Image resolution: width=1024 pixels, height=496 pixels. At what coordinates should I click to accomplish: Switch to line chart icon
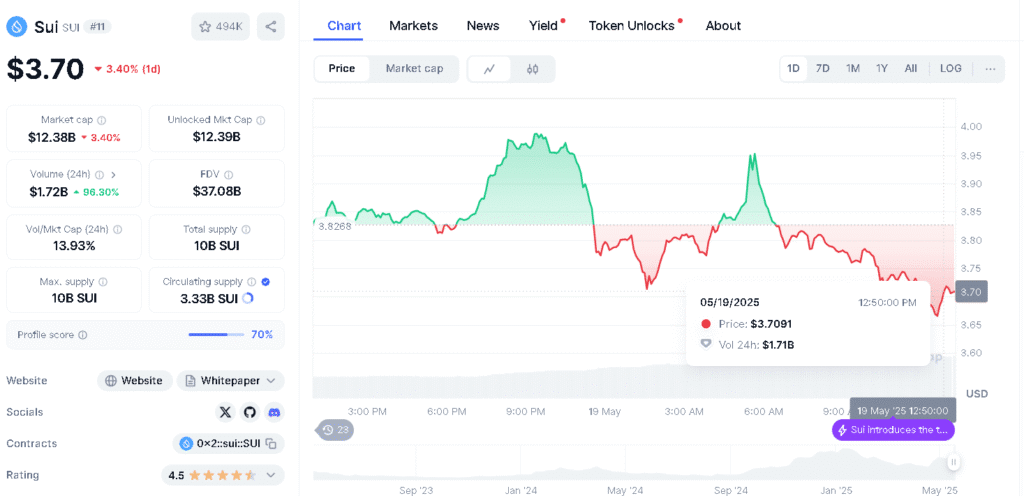point(489,69)
